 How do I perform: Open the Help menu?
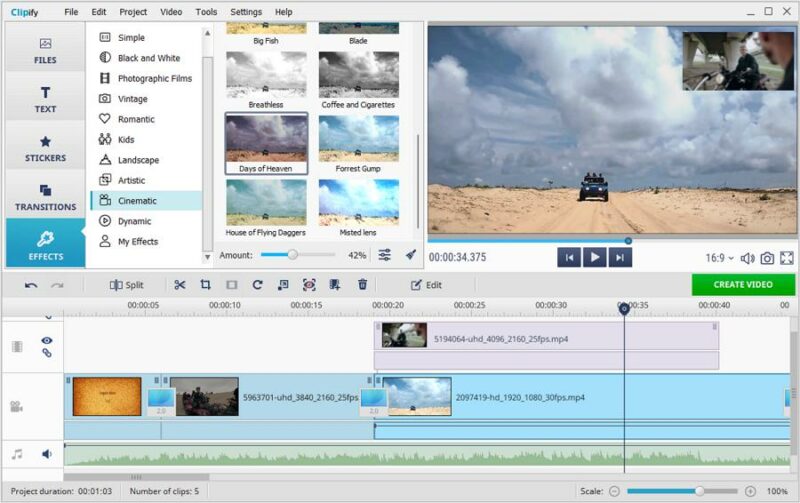(284, 12)
